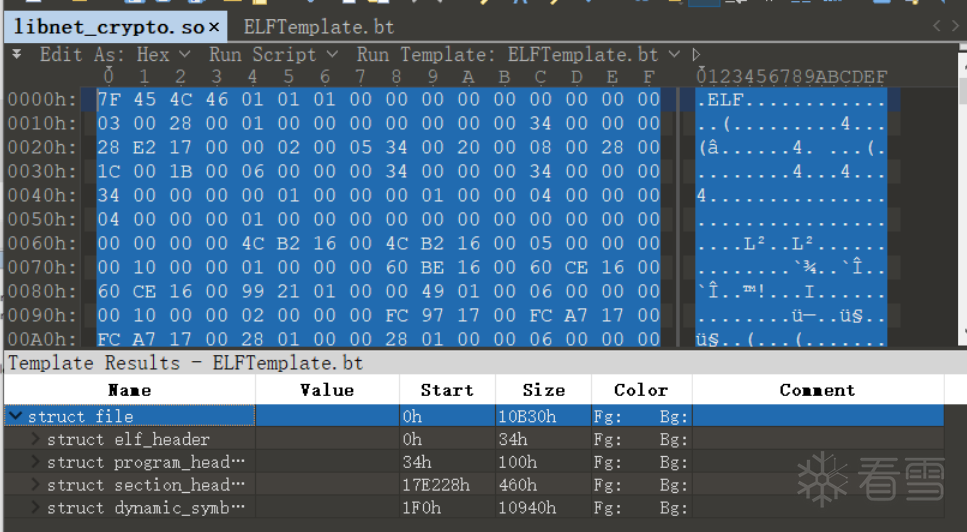
Task: Click the tab scroll left arrow
Action: click(x=938, y=27)
